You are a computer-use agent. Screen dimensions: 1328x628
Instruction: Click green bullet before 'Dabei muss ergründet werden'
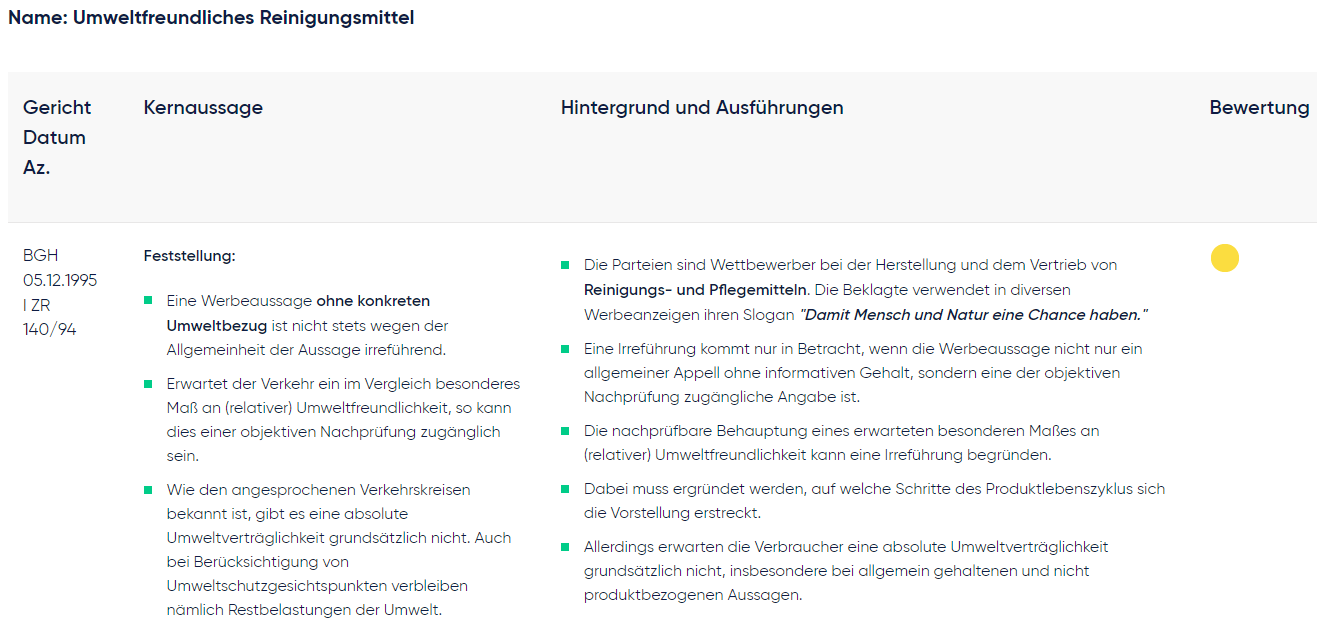(x=565, y=489)
